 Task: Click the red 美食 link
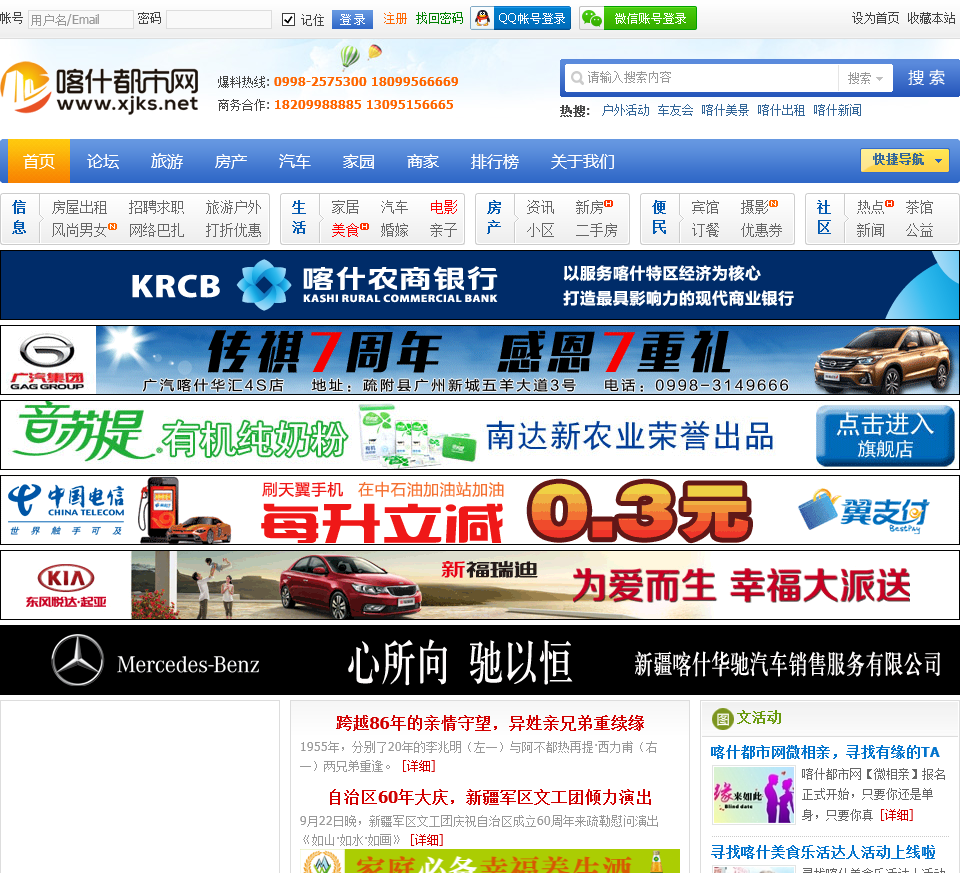point(345,230)
